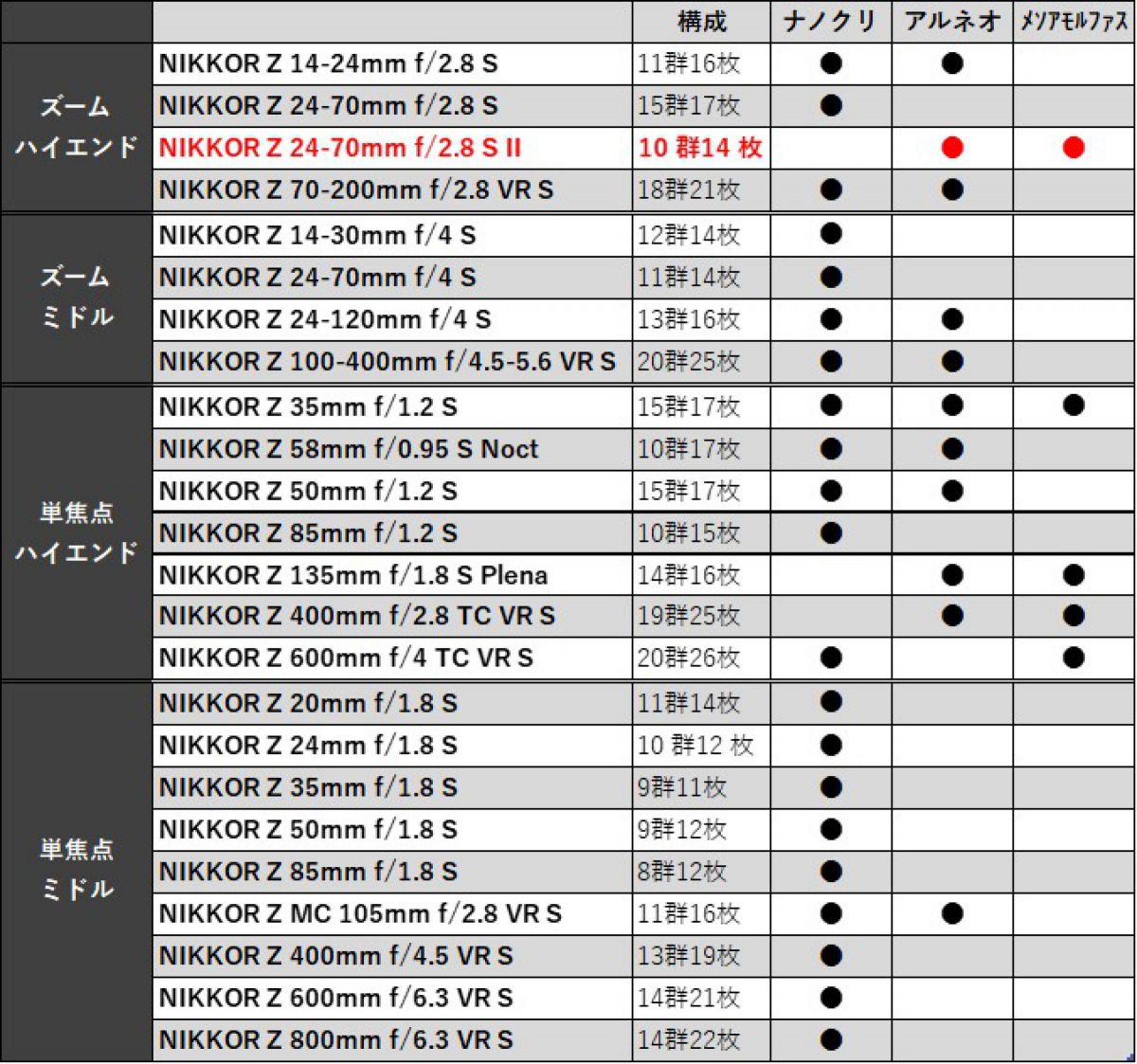The image size is (1137, 1064).
Task: Click the NIKKOR Z 58mm f/0.95 S Noct cell
Action: click(392, 449)
